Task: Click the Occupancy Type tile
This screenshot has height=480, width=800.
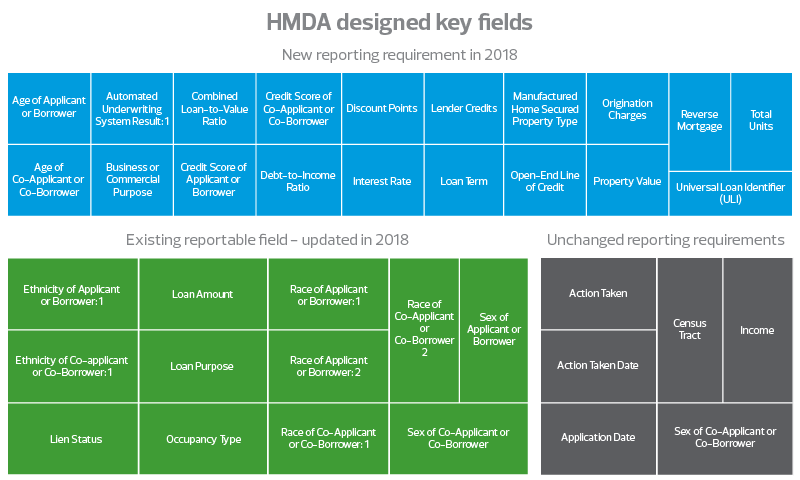Action: click(202, 439)
